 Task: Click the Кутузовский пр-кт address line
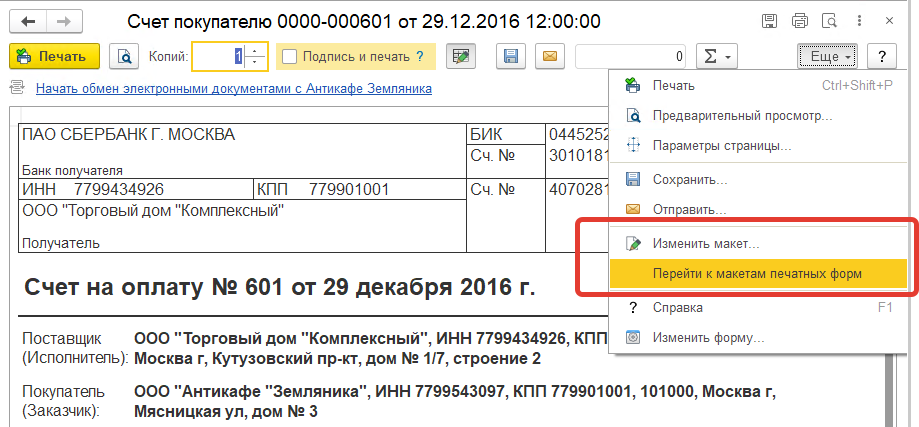[338, 358]
